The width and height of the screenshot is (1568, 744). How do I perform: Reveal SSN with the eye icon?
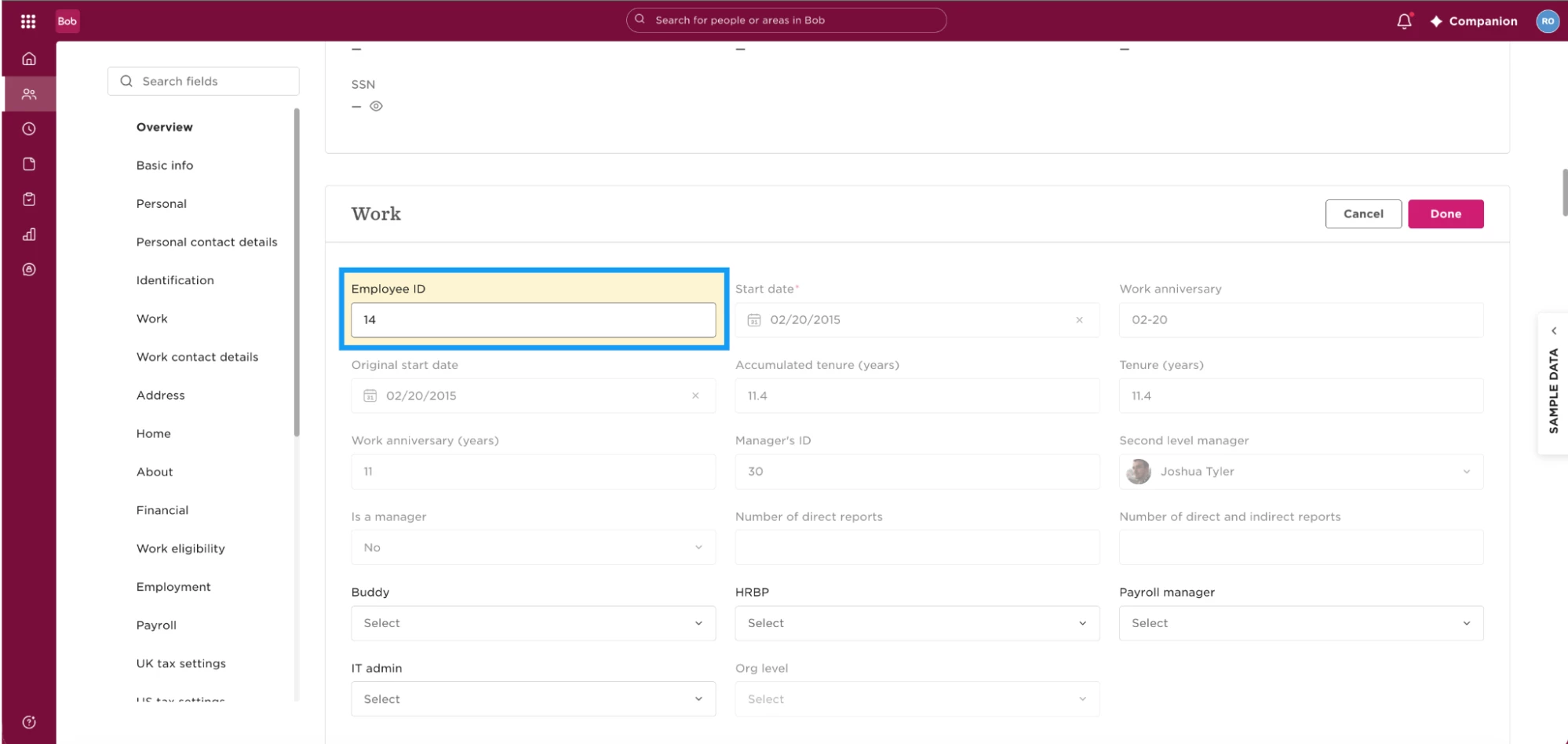click(x=376, y=106)
